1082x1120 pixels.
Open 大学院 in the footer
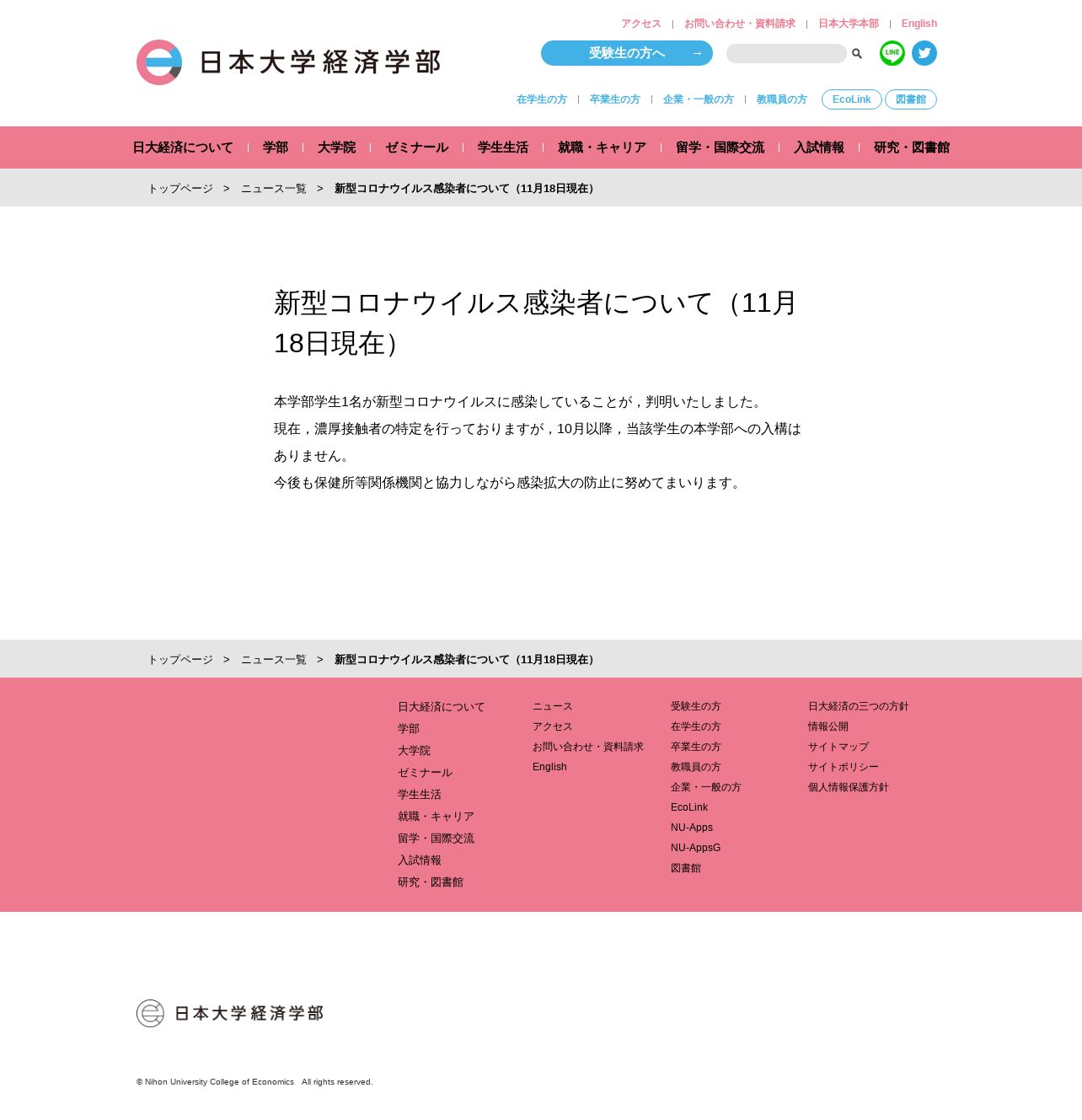point(414,751)
